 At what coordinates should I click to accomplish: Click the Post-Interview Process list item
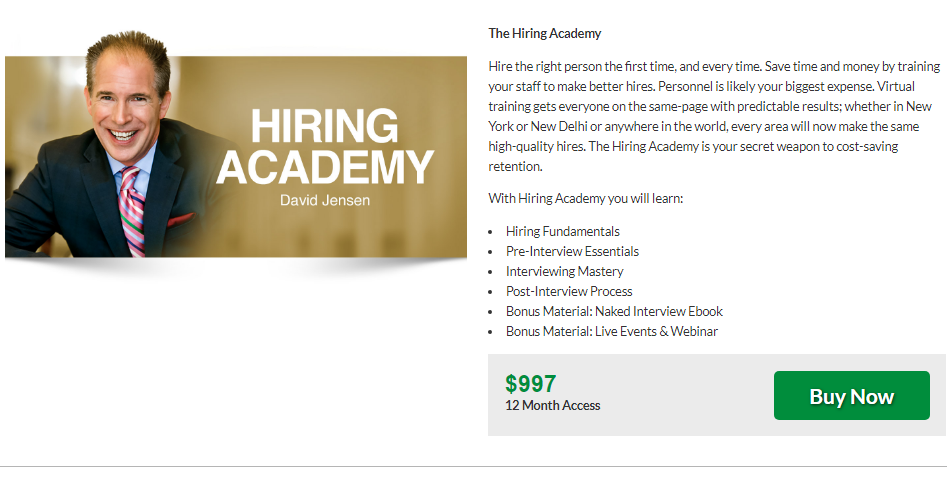pyautogui.click(x=569, y=291)
